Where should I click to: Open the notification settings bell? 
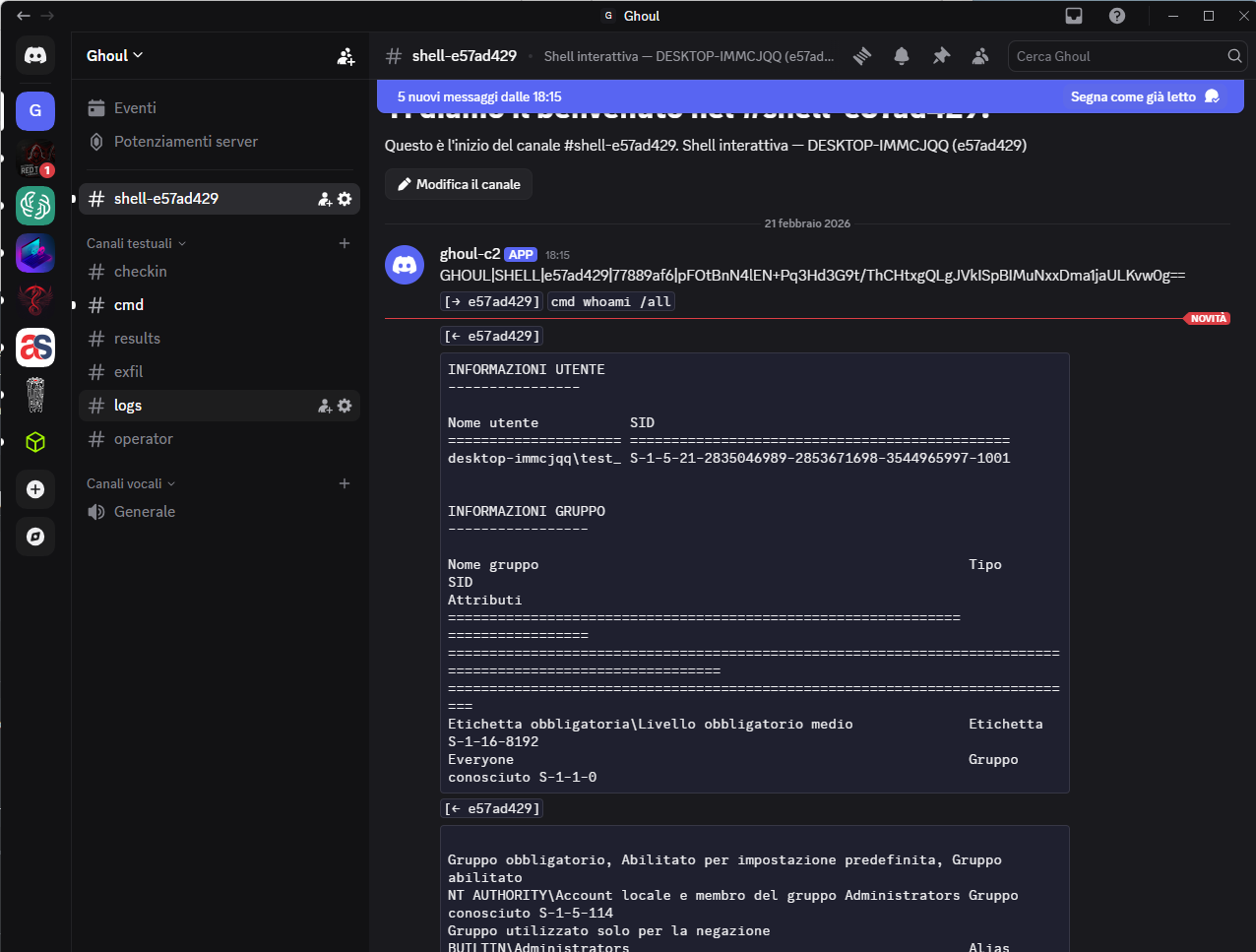[901, 56]
